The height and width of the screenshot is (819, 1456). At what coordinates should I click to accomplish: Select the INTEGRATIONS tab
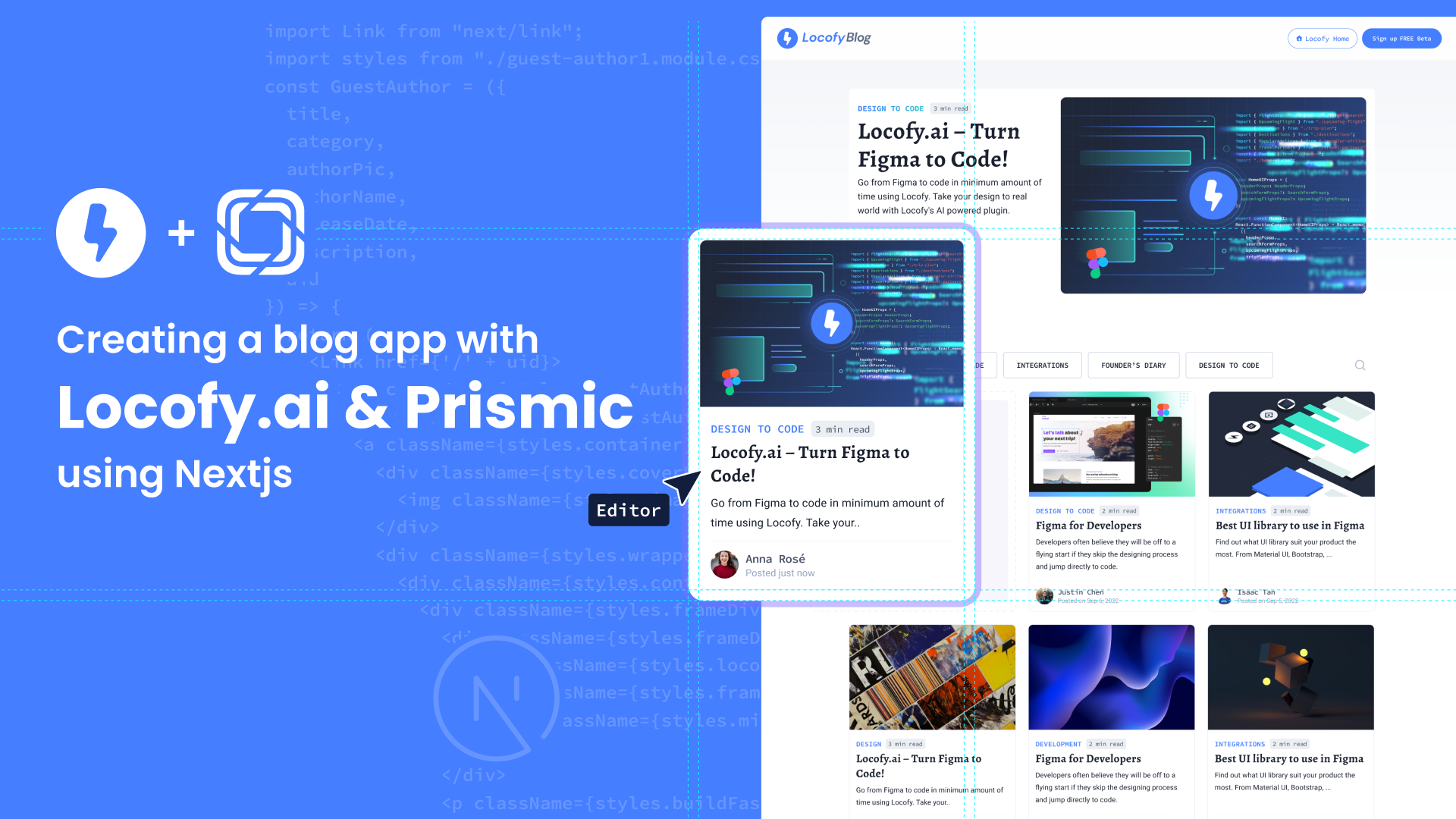pyautogui.click(x=1042, y=365)
